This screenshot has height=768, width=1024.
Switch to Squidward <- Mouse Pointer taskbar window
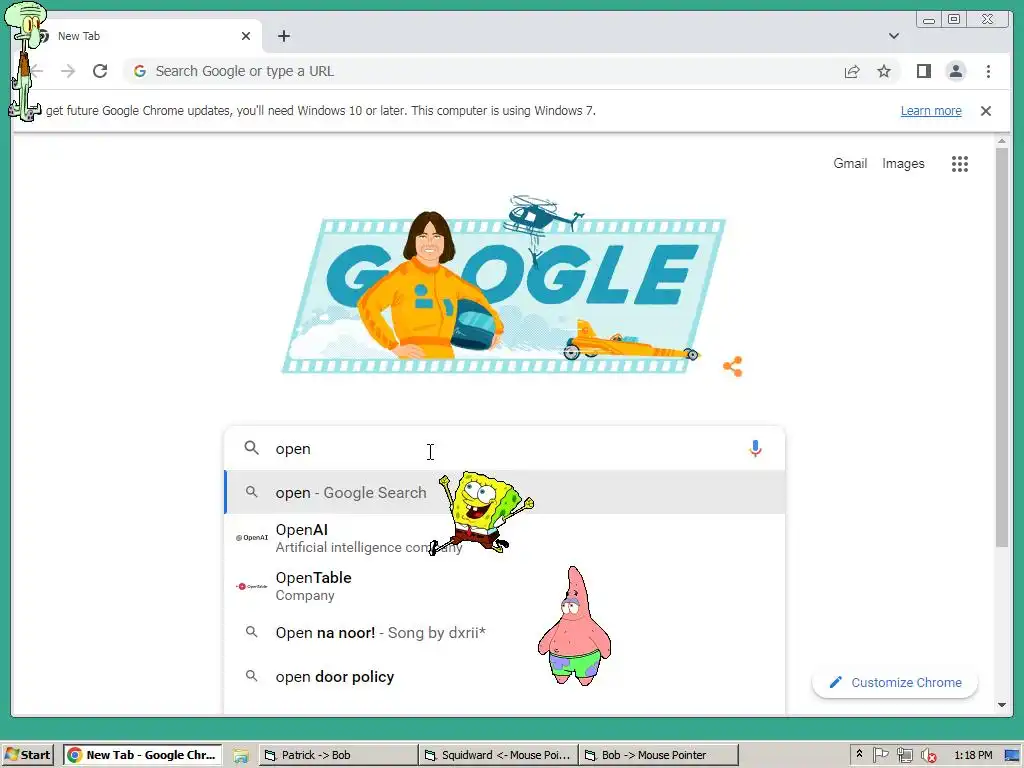coord(498,755)
